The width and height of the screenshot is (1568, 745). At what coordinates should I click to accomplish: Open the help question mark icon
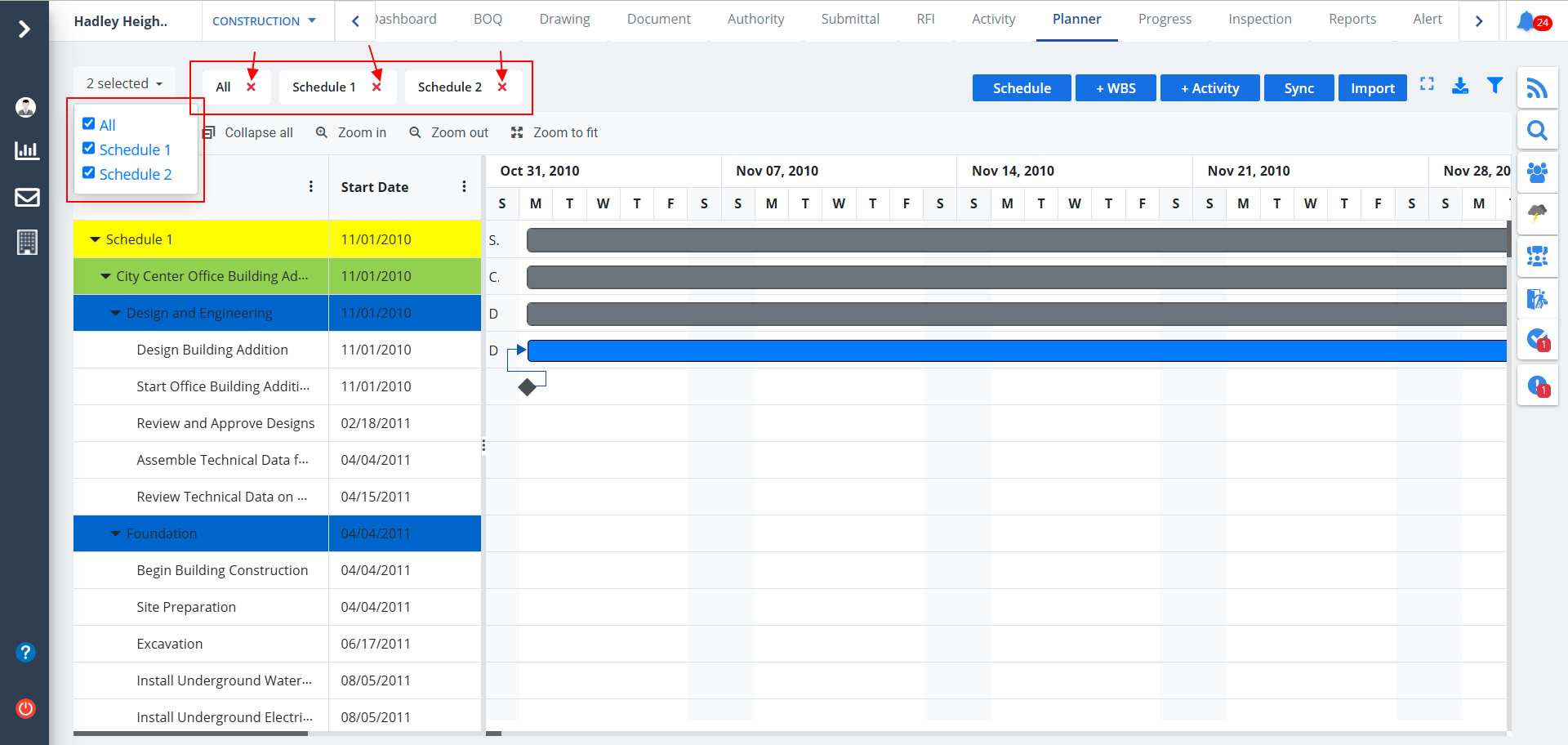click(x=26, y=653)
